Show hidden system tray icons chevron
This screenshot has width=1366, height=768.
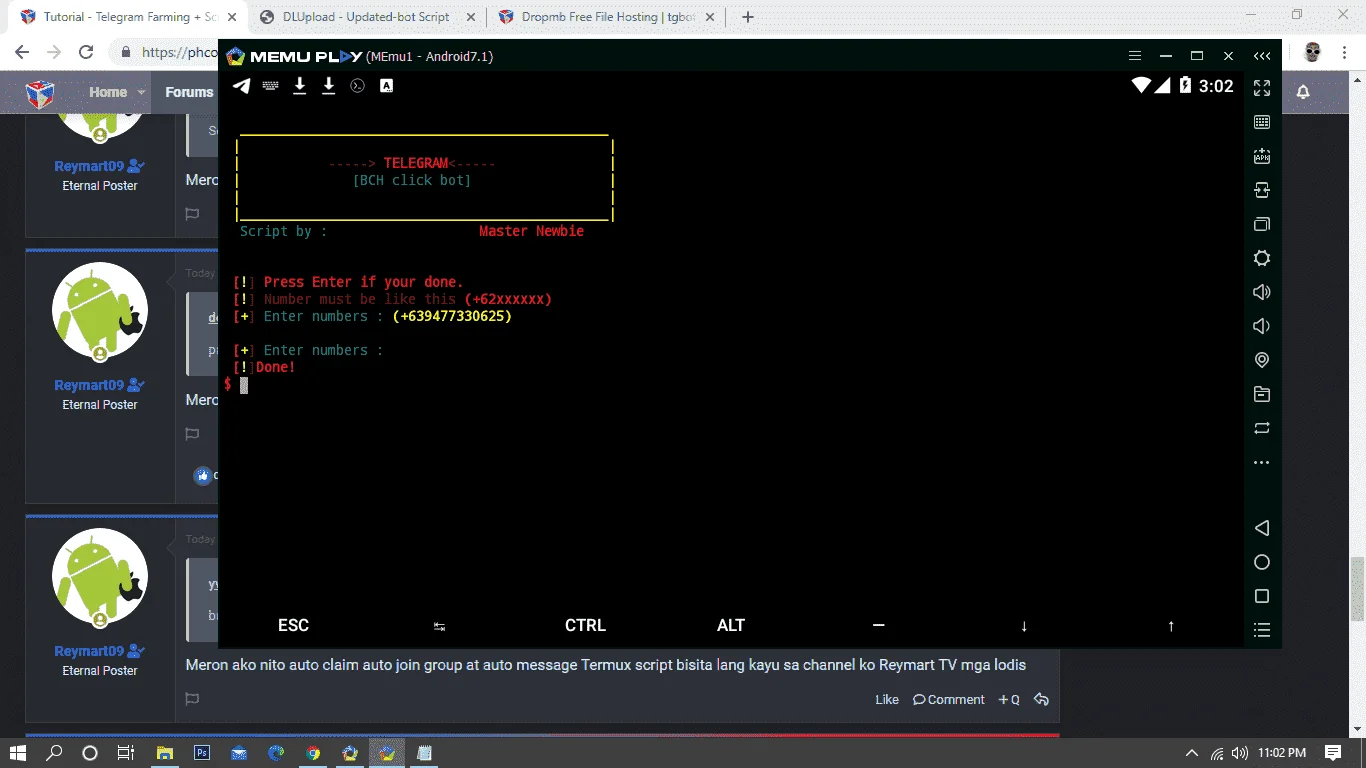[1192, 753]
